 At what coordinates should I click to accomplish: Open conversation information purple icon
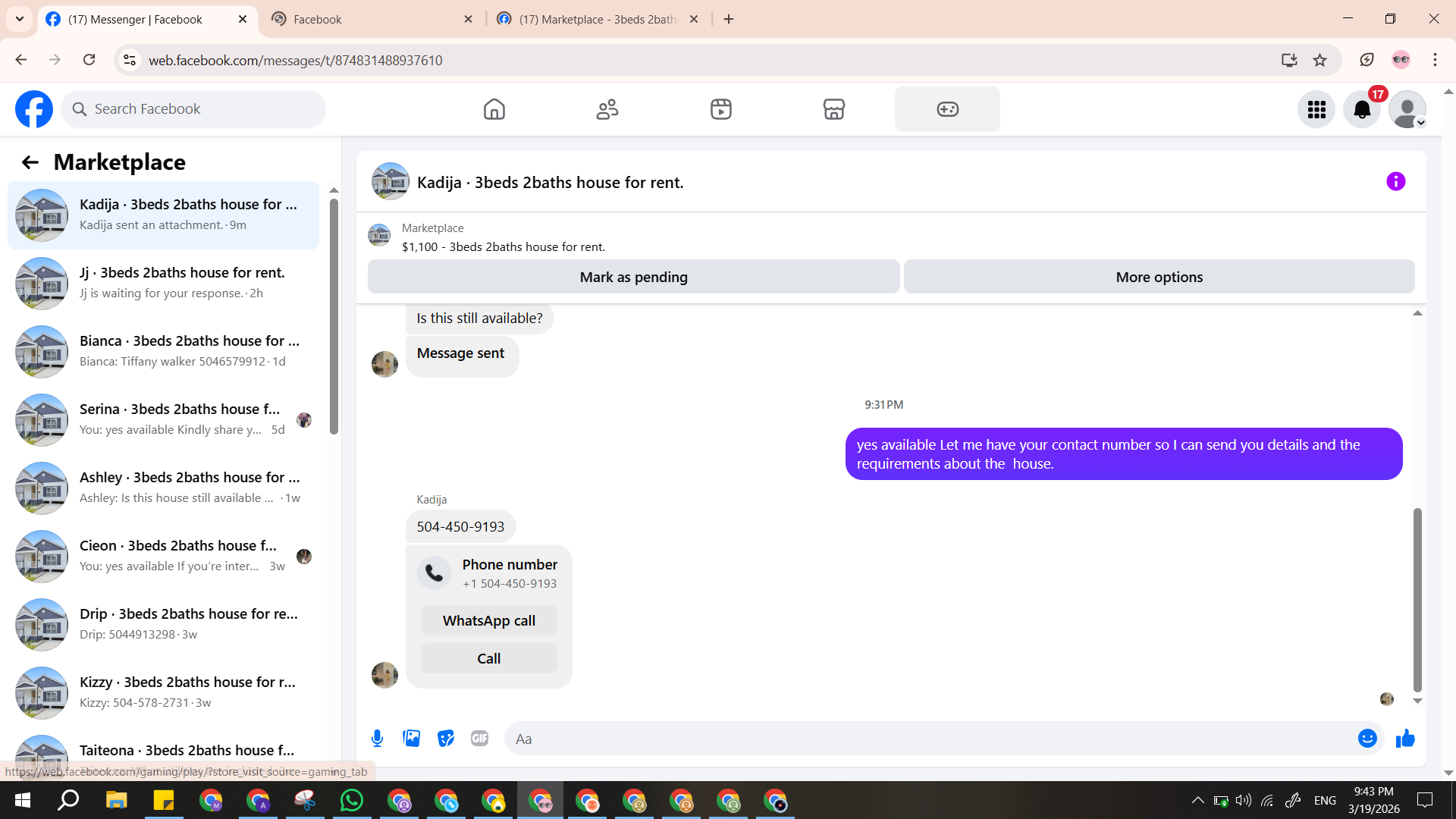click(1395, 182)
